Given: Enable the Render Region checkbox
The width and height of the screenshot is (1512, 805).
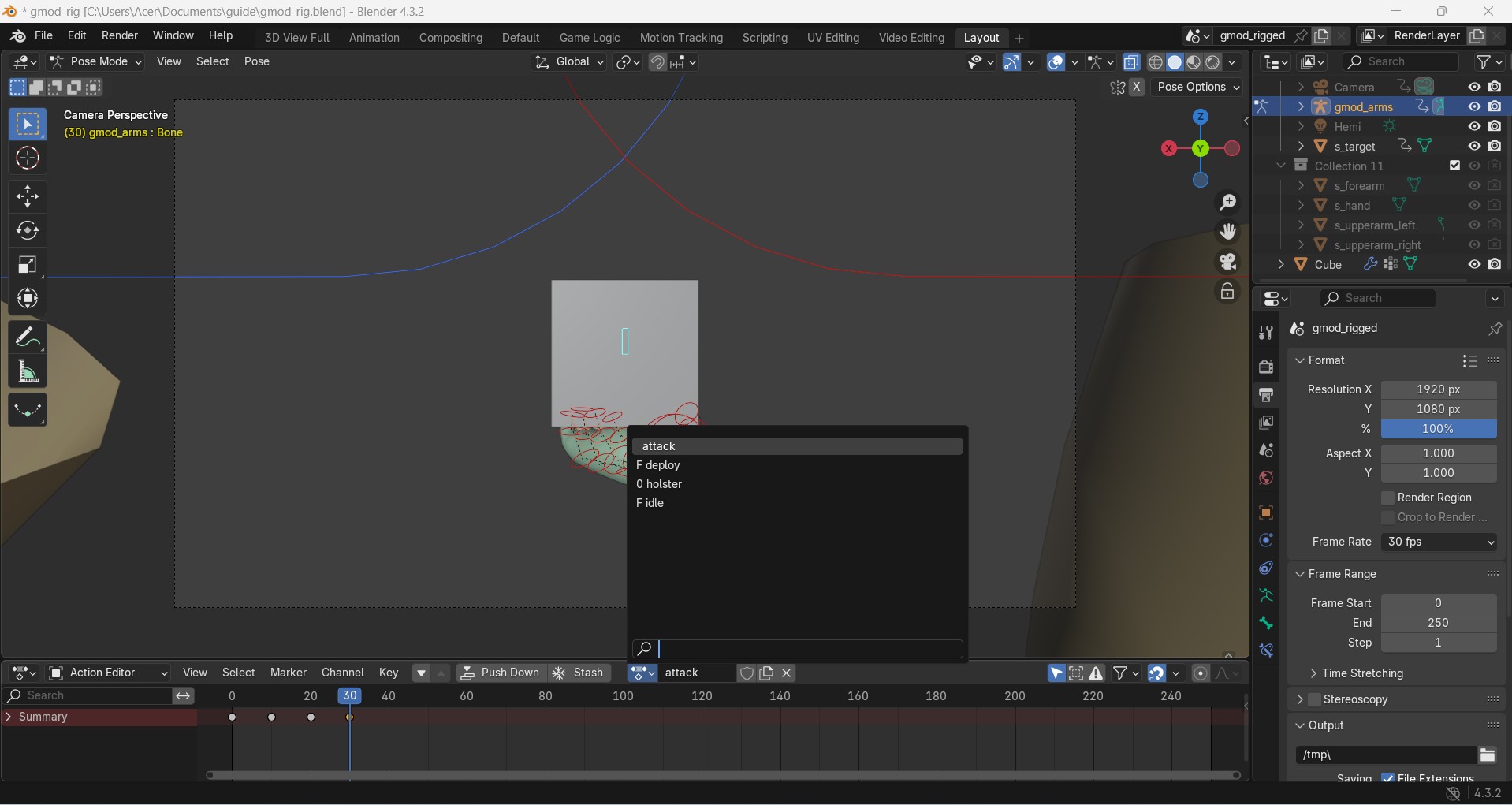Looking at the screenshot, I should click(x=1388, y=498).
